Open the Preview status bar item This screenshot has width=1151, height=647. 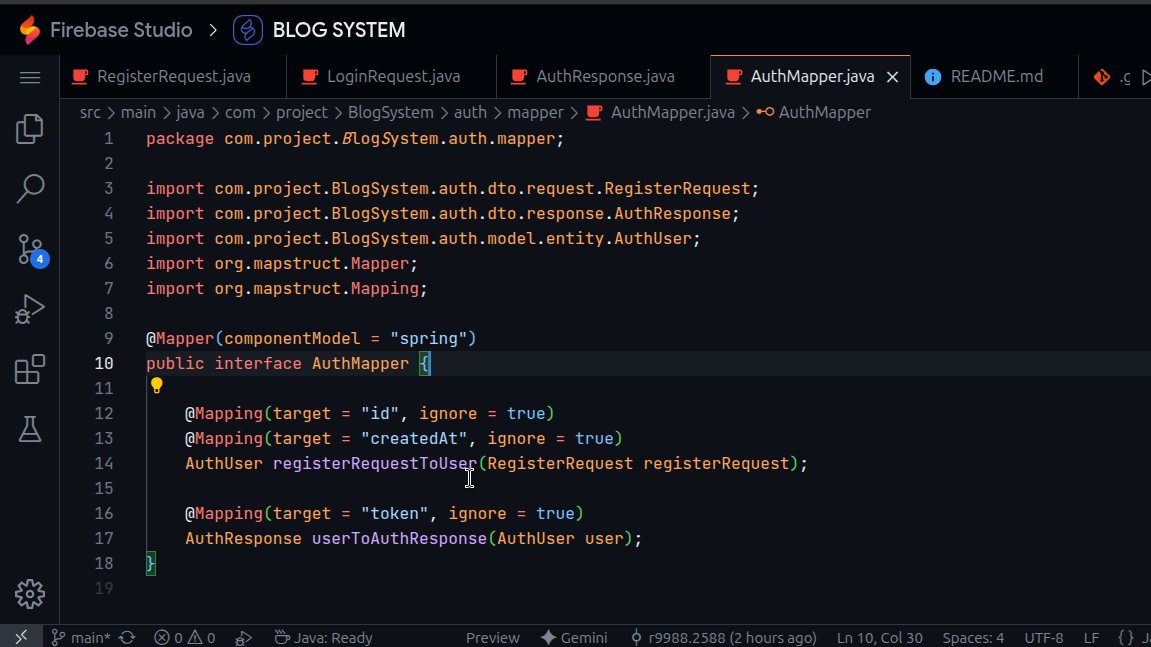[493, 637]
